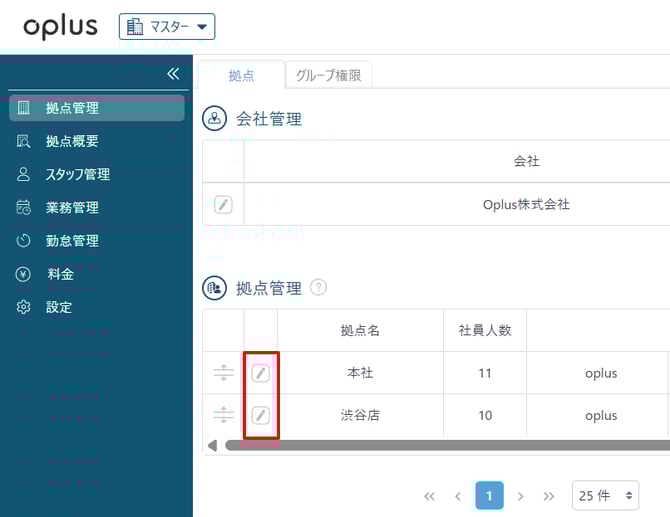Viewport: 670px width, 517px height.
Task: Open the マスター dropdown
Action: click(167, 27)
